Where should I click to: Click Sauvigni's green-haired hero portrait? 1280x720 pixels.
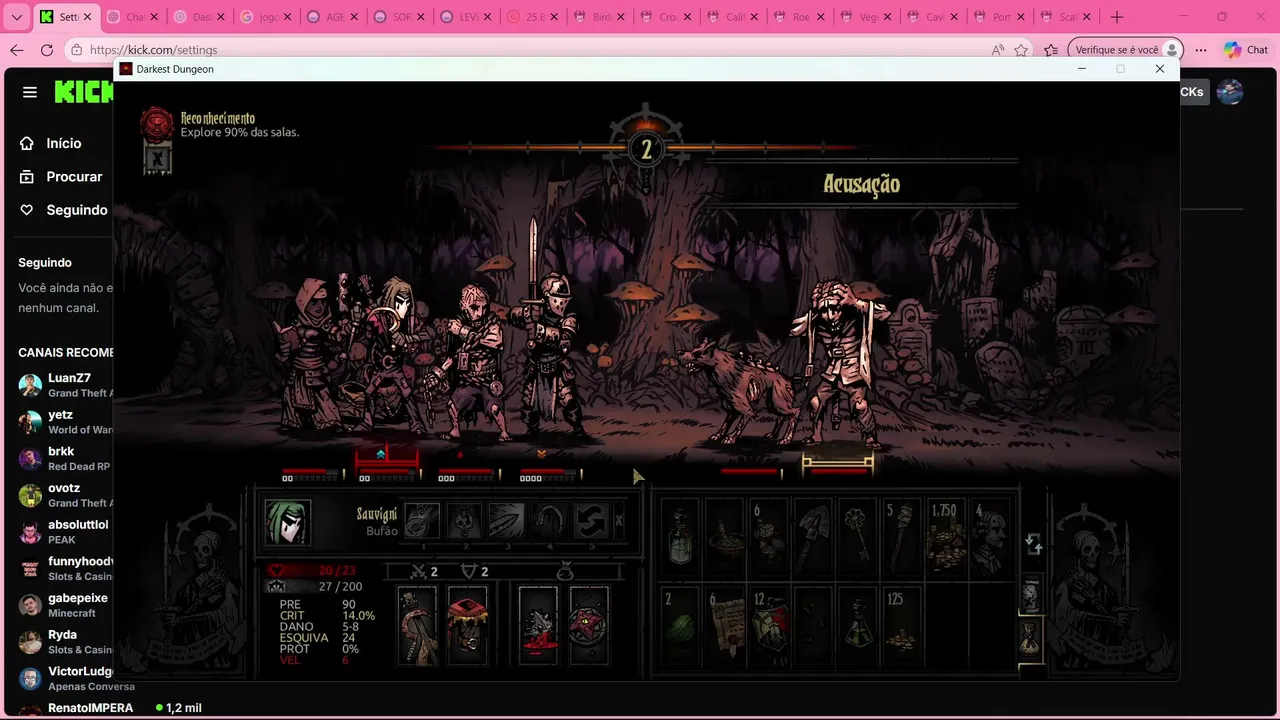point(288,522)
